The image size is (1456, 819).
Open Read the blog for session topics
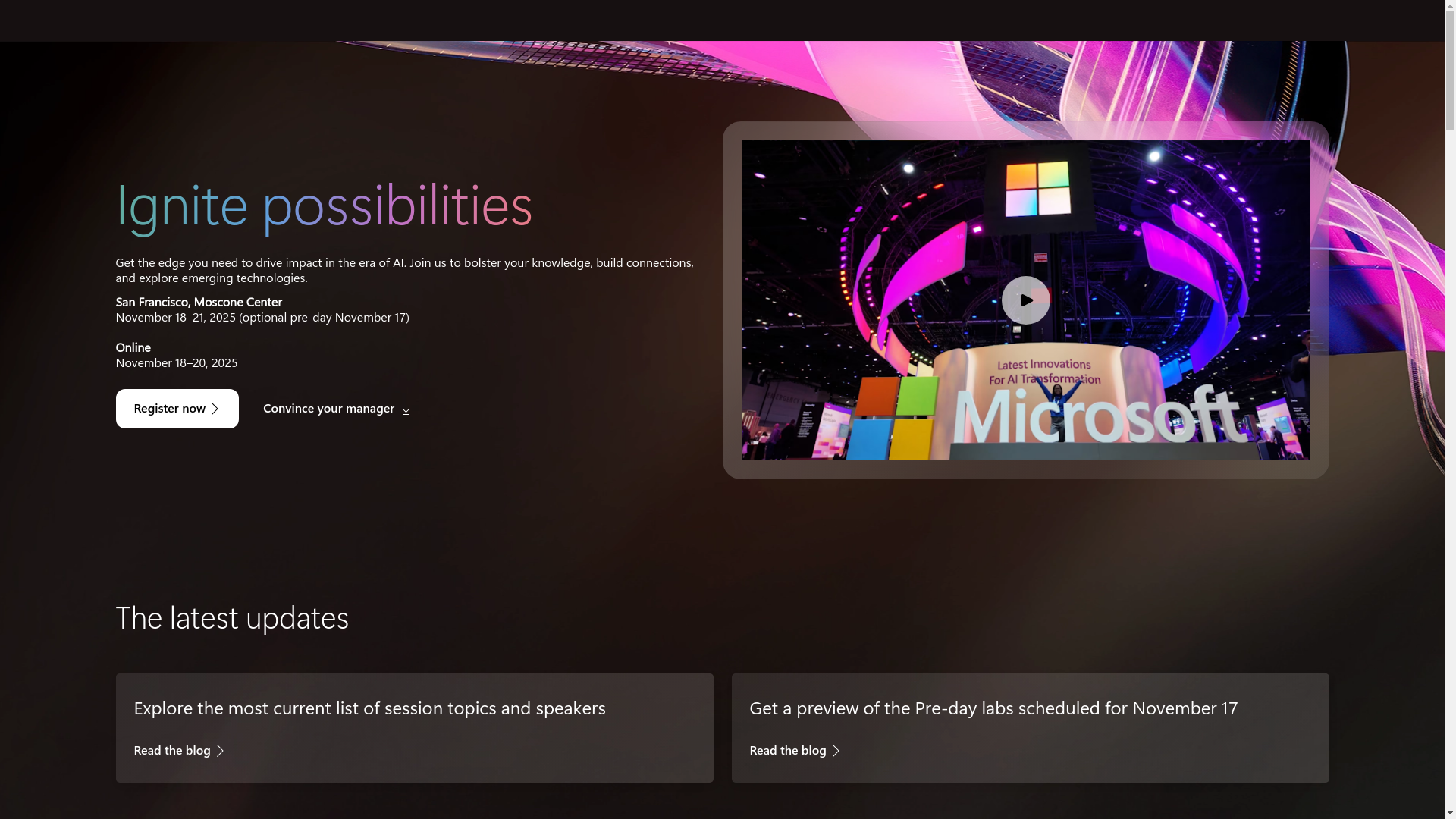179,750
